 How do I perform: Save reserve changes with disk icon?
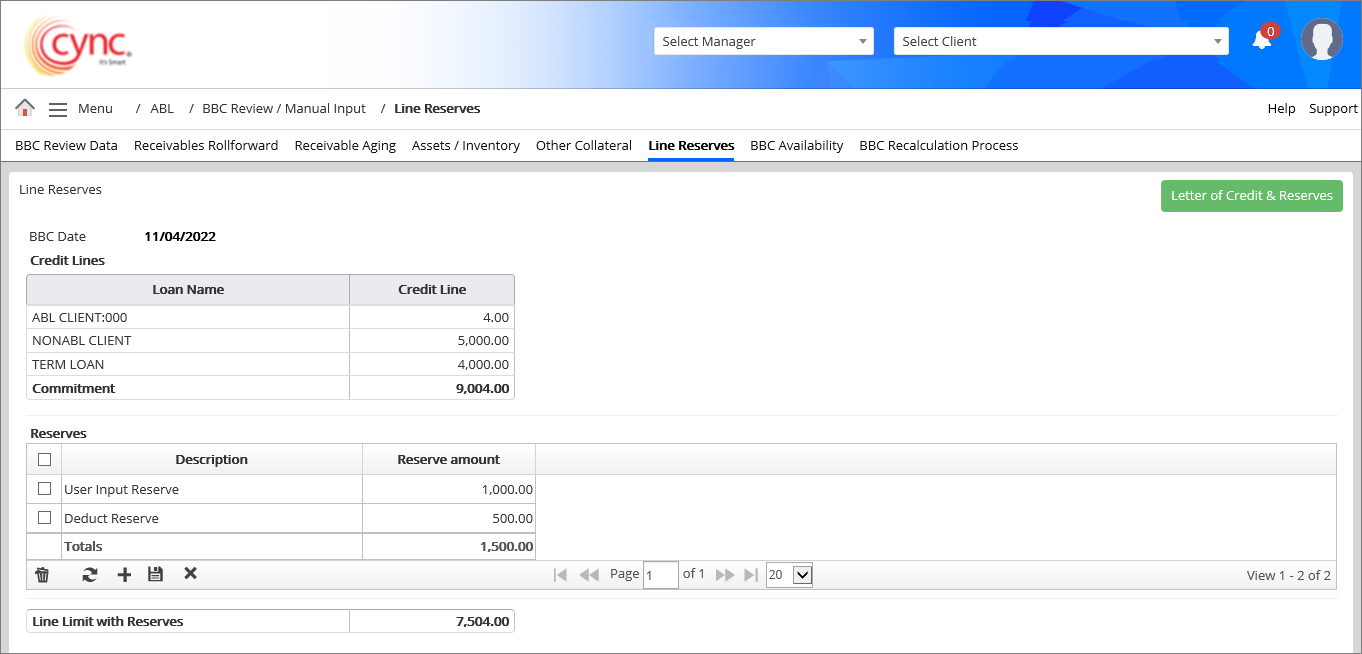point(155,575)
